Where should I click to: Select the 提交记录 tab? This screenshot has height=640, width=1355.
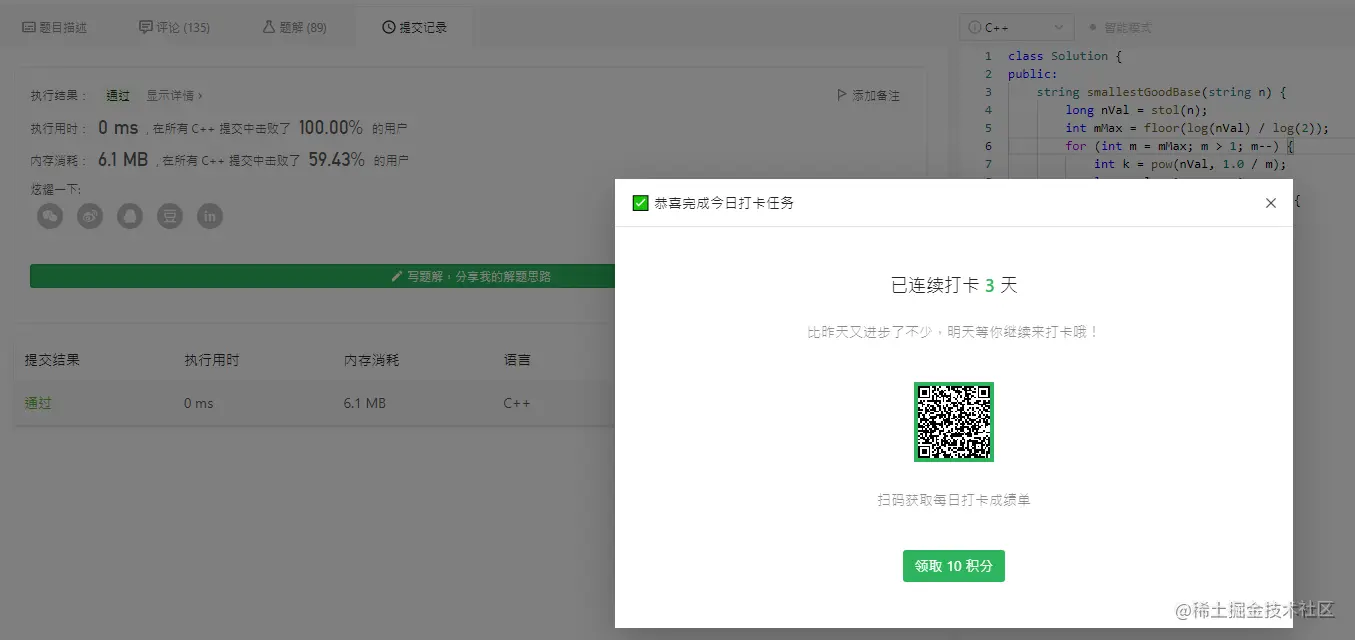pos(414,27)
